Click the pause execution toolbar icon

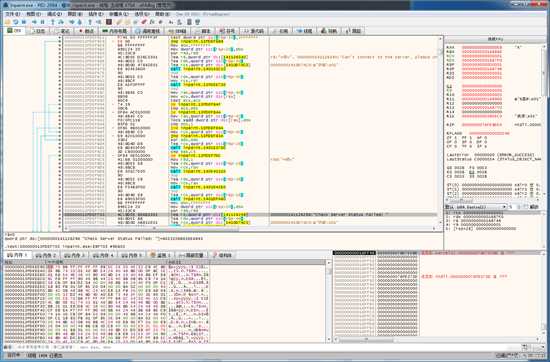pyautogui.click(x=42, y=22)
